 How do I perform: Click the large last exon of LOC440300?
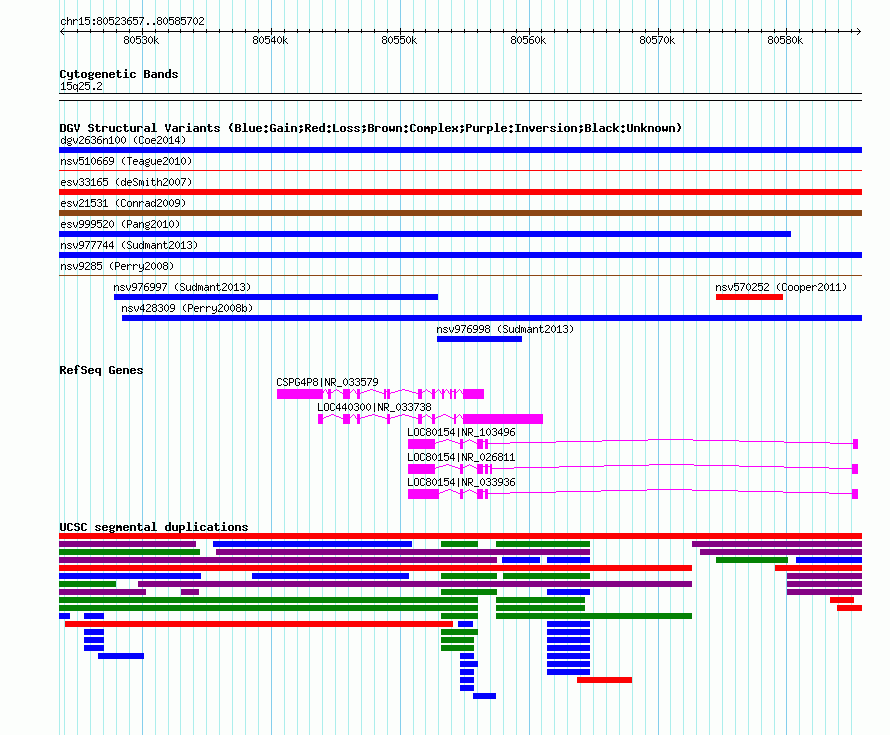[503, 419]
